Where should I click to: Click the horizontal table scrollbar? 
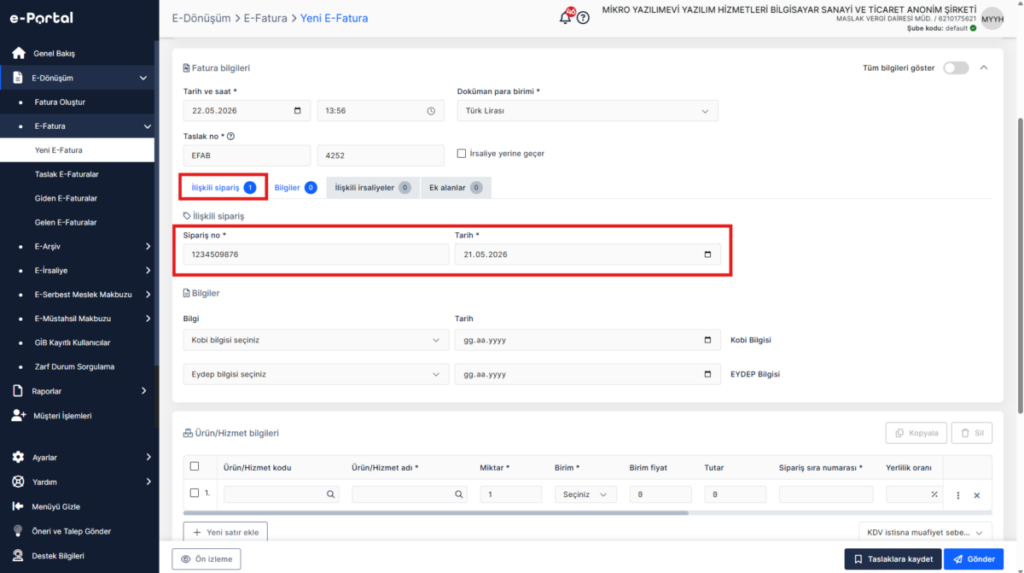436,513
